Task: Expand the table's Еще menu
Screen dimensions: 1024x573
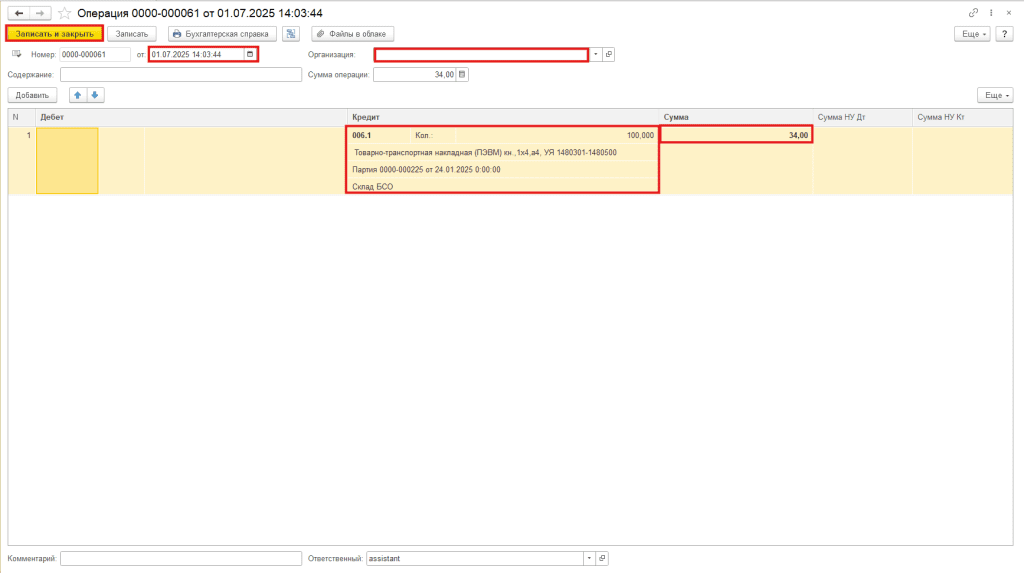Action: (x=995, y=95)
